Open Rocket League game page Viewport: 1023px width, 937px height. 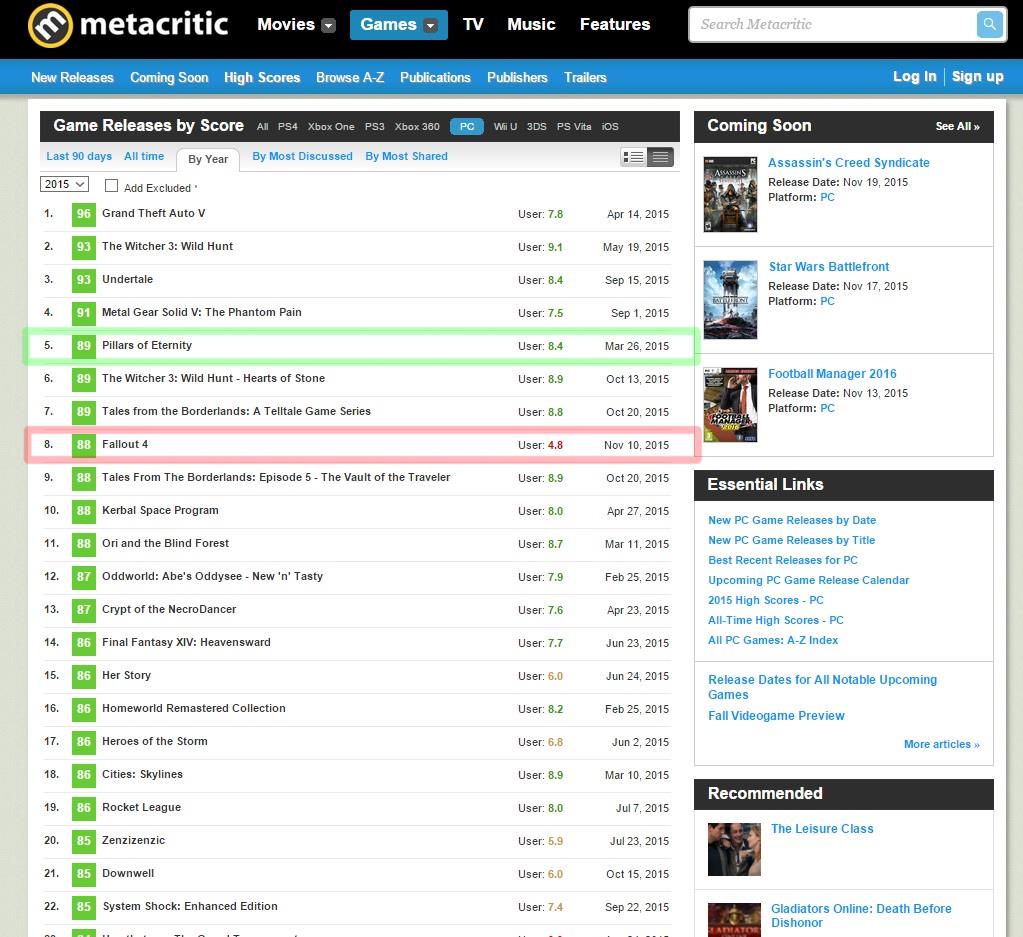(141, 807)
